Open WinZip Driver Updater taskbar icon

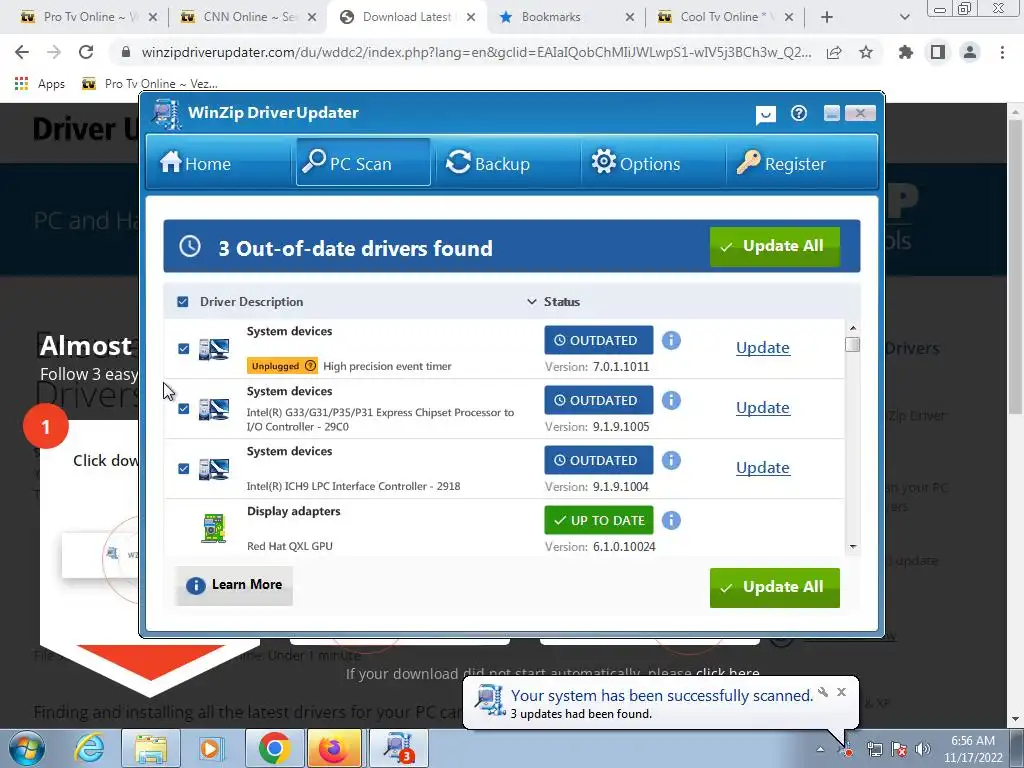click(398, 748)
